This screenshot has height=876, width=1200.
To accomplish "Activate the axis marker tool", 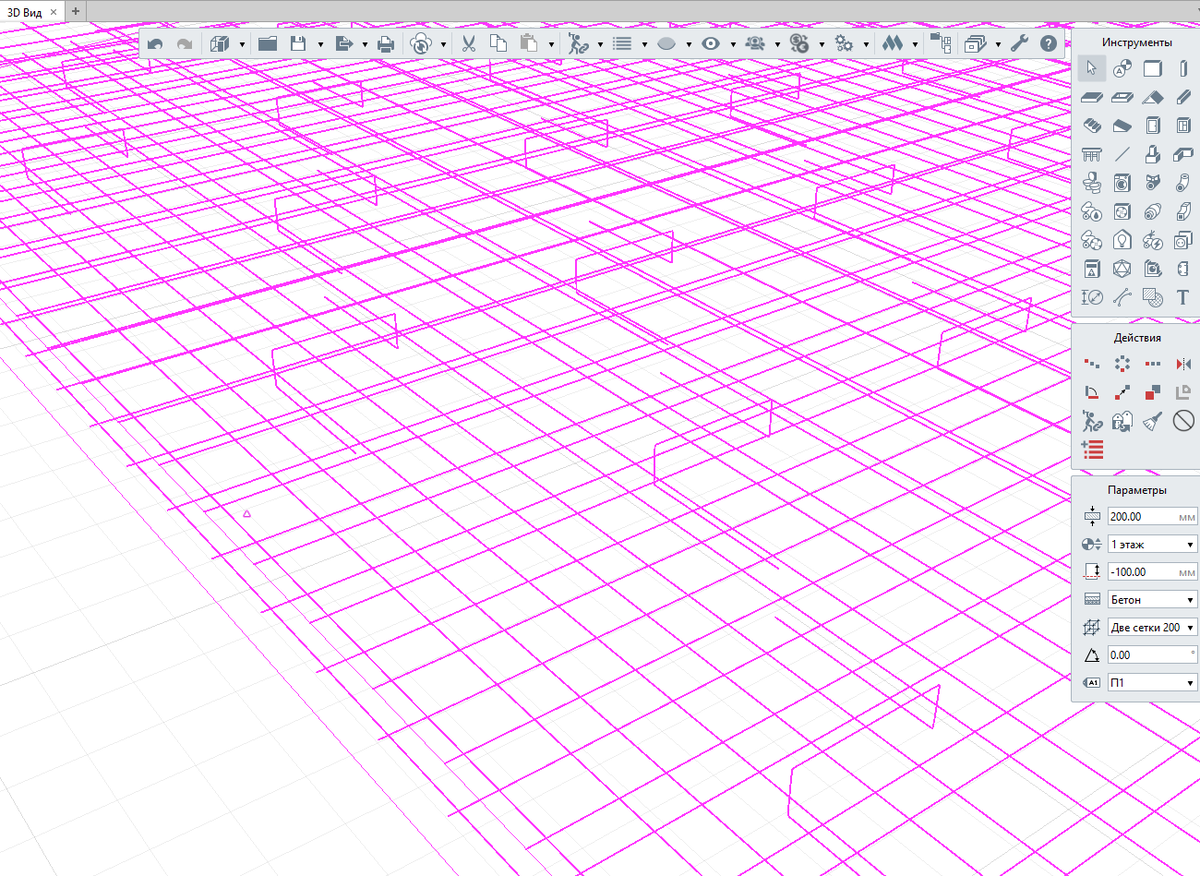I will [1122, 69].
